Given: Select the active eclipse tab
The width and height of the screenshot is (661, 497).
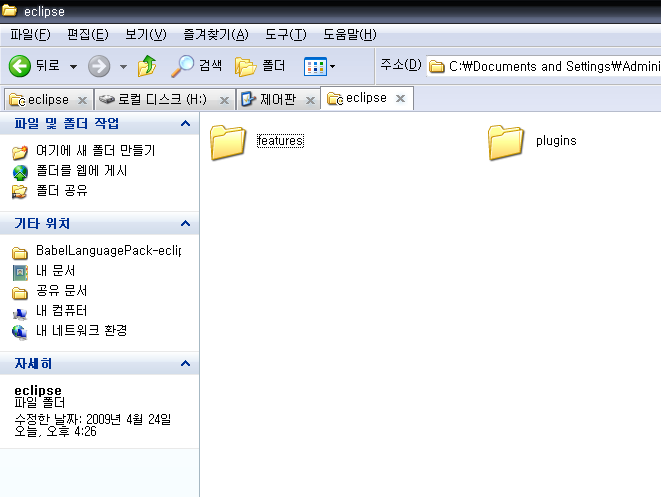Looking at the screenshot, I should tap(366, 98).
